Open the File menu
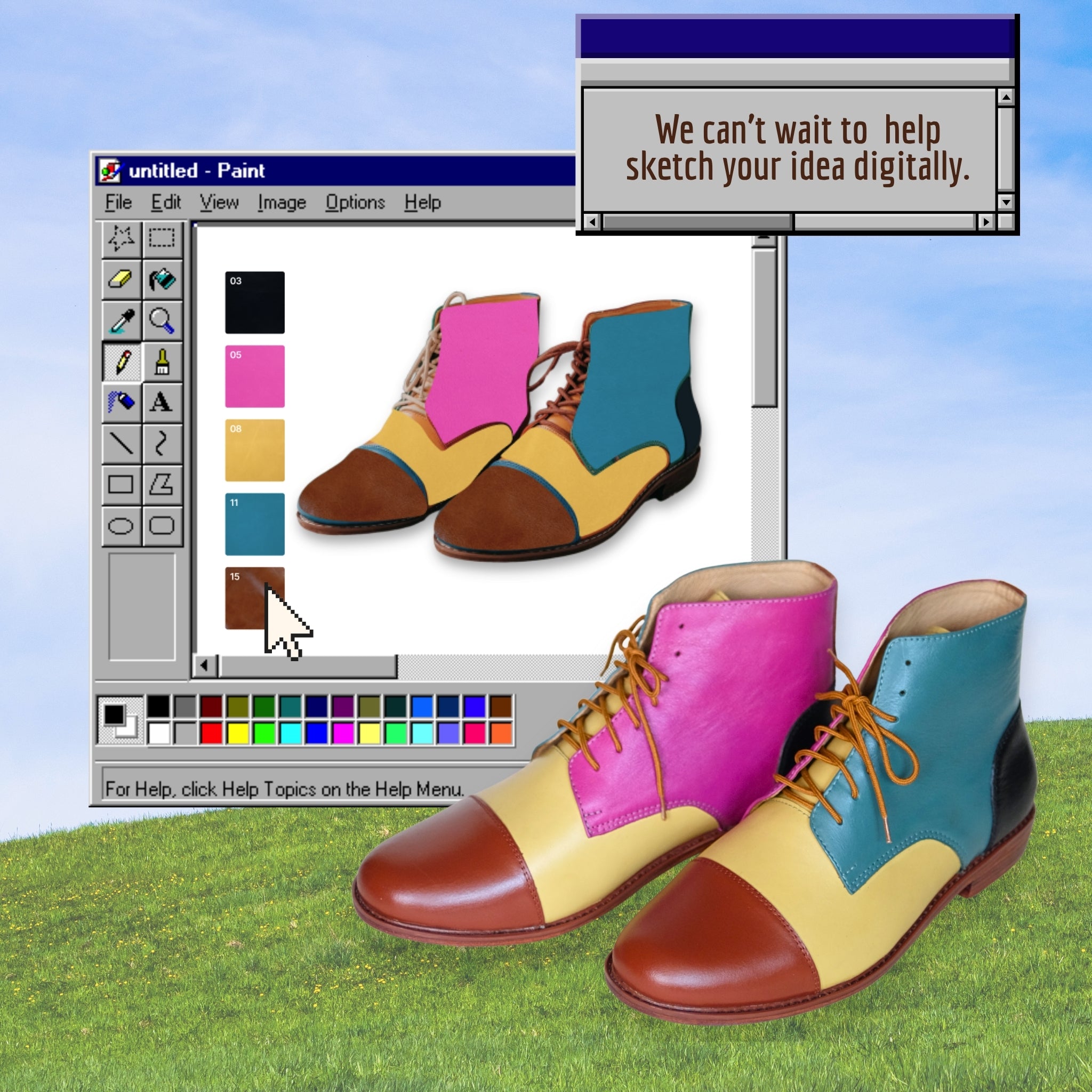Image resolution: width=1092 pixels, height=1092 pixels. click(118, 202)
